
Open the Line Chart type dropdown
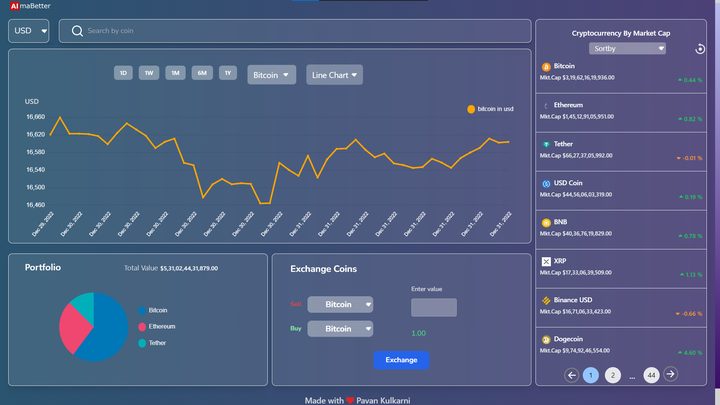(334, 75)
